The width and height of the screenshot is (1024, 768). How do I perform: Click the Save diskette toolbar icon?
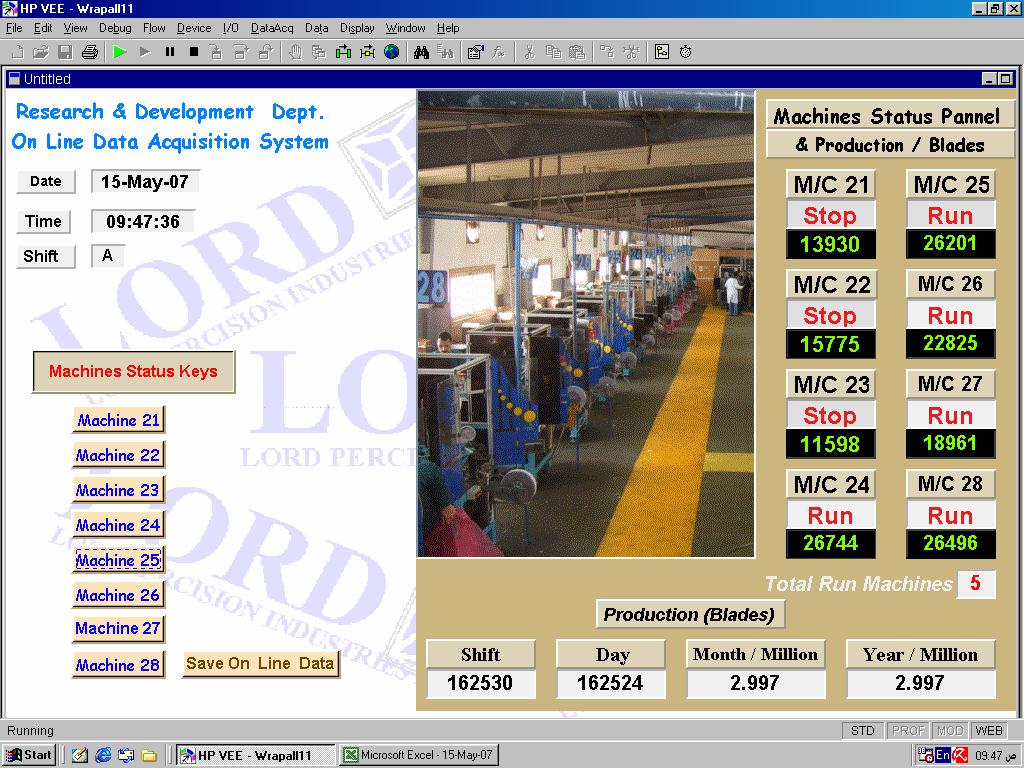[x=65, y=52]
